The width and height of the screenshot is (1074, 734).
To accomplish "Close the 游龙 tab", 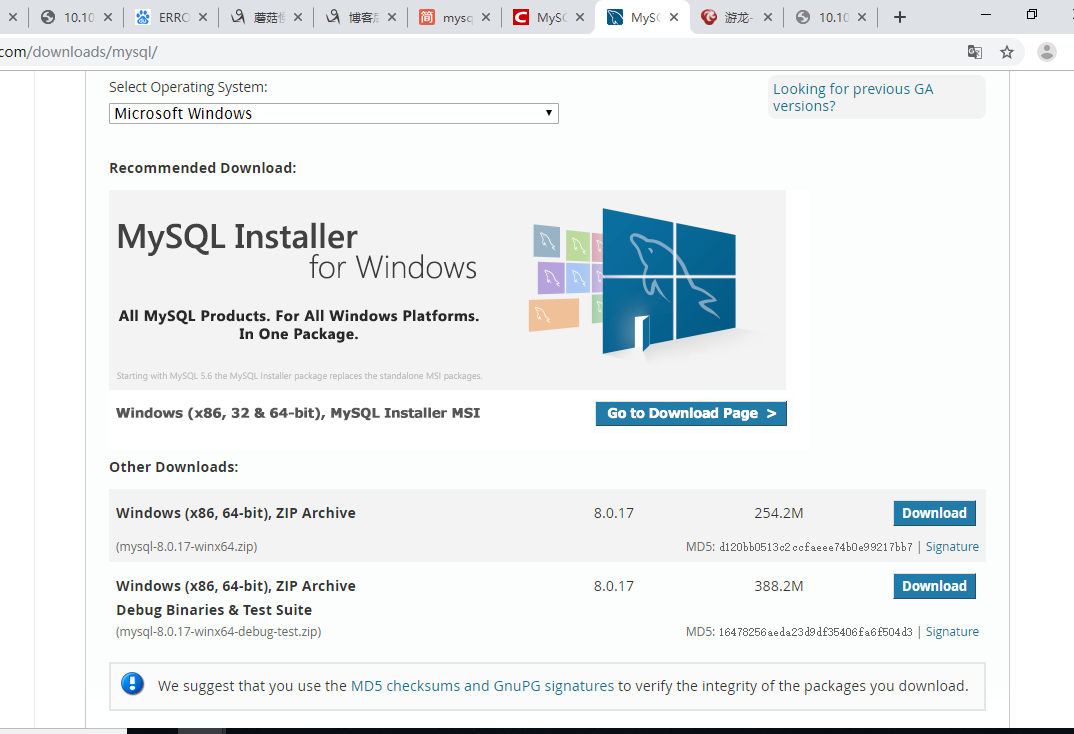I will coord(768,17).
